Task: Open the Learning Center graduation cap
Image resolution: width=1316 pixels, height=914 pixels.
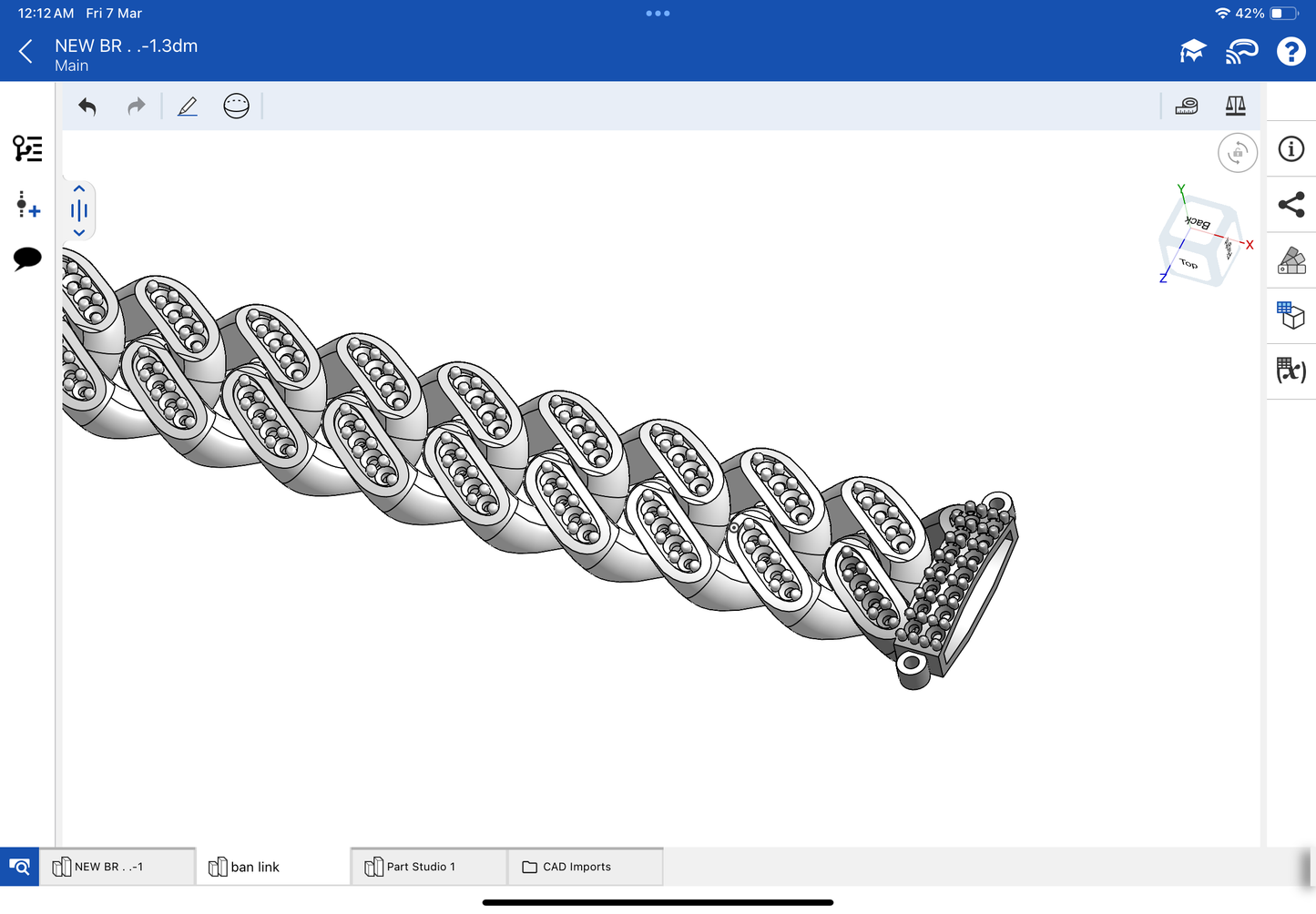Action: [1192, 52]
